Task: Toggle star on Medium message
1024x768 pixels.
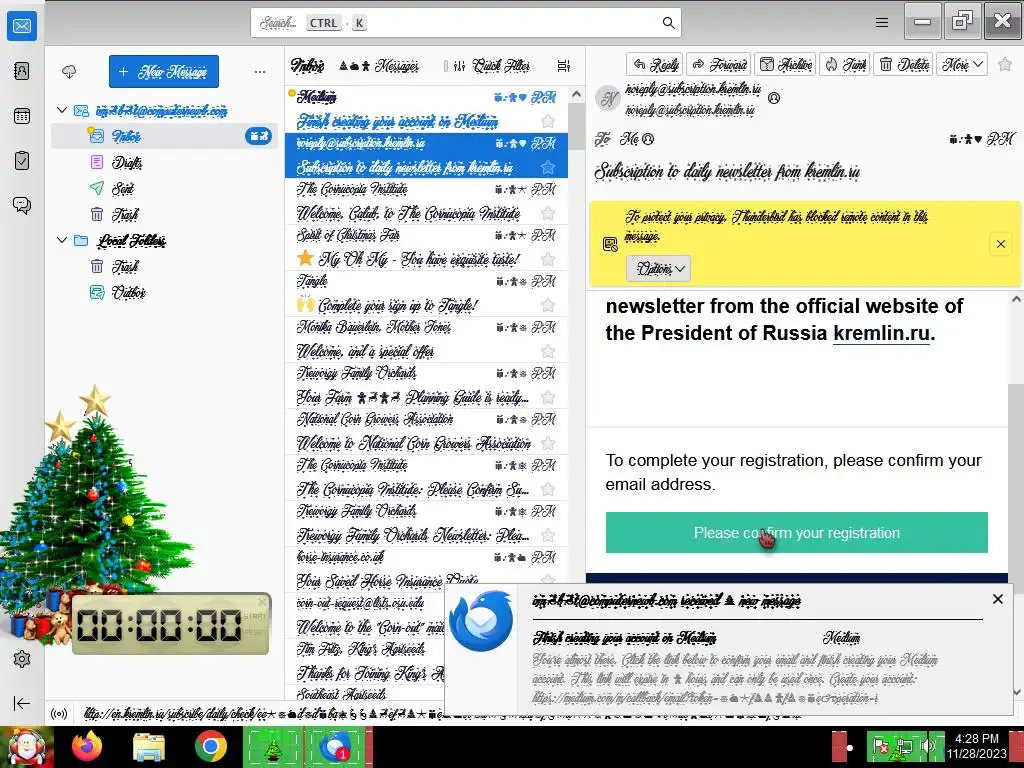Action: coord(548,121)
